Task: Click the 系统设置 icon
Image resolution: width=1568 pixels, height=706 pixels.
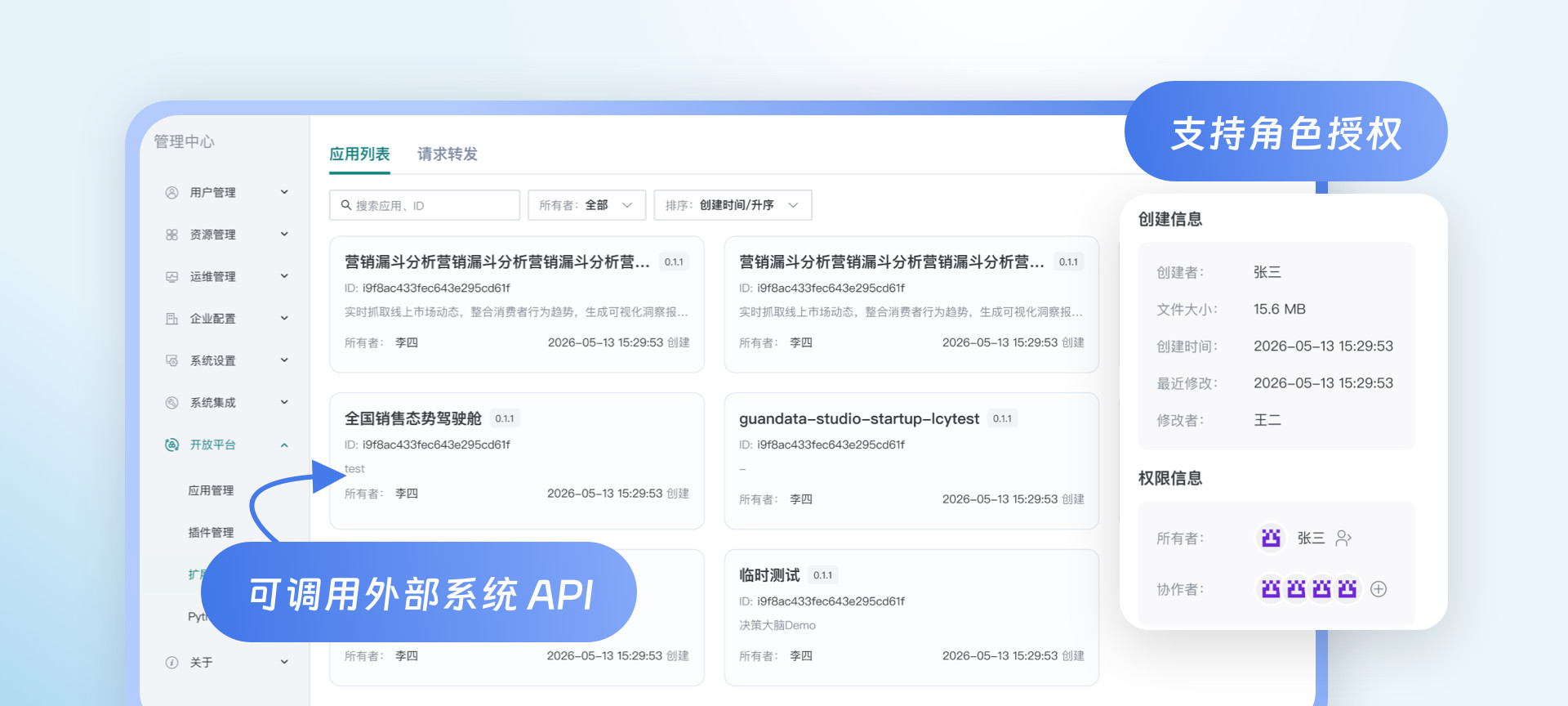Action: [171, 360]
